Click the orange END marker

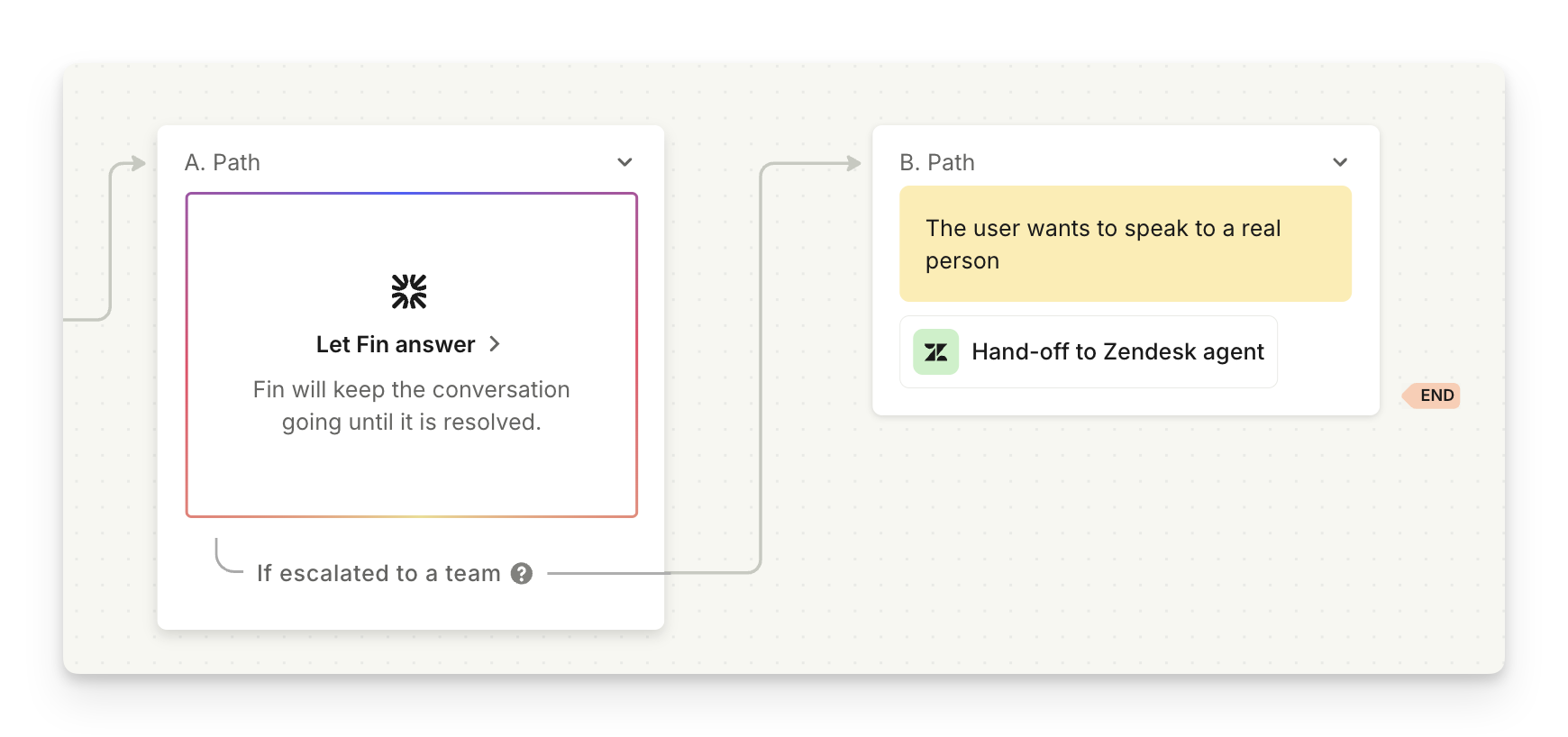(1435, 396)
